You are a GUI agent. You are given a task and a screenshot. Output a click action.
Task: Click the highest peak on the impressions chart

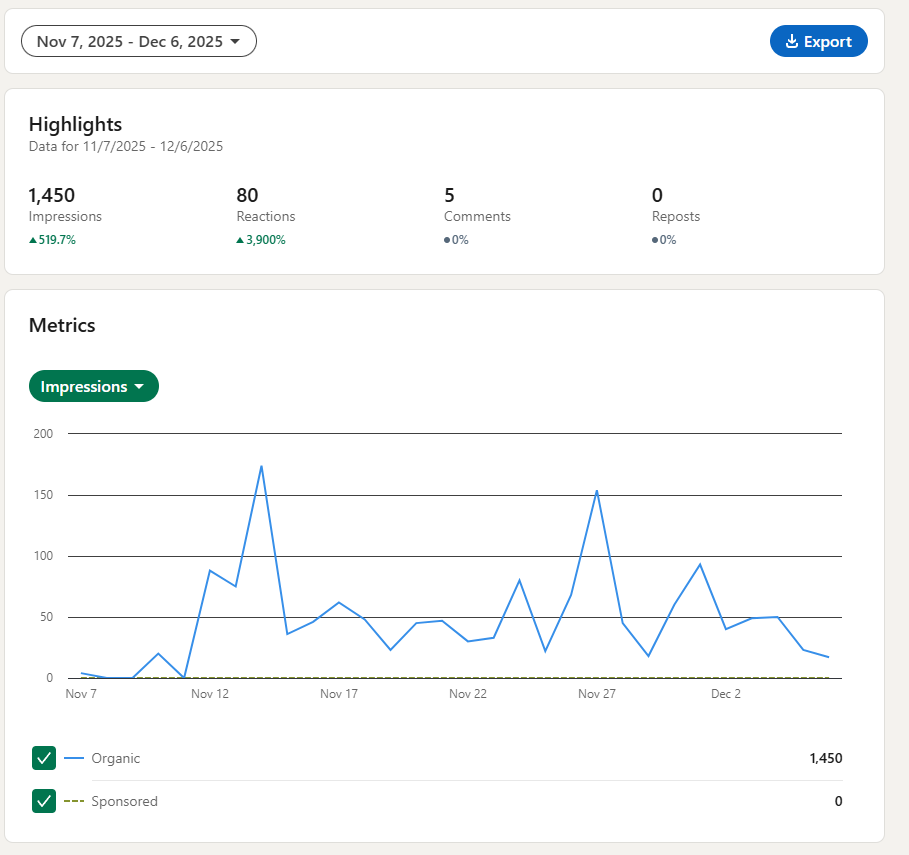[261, 466]
